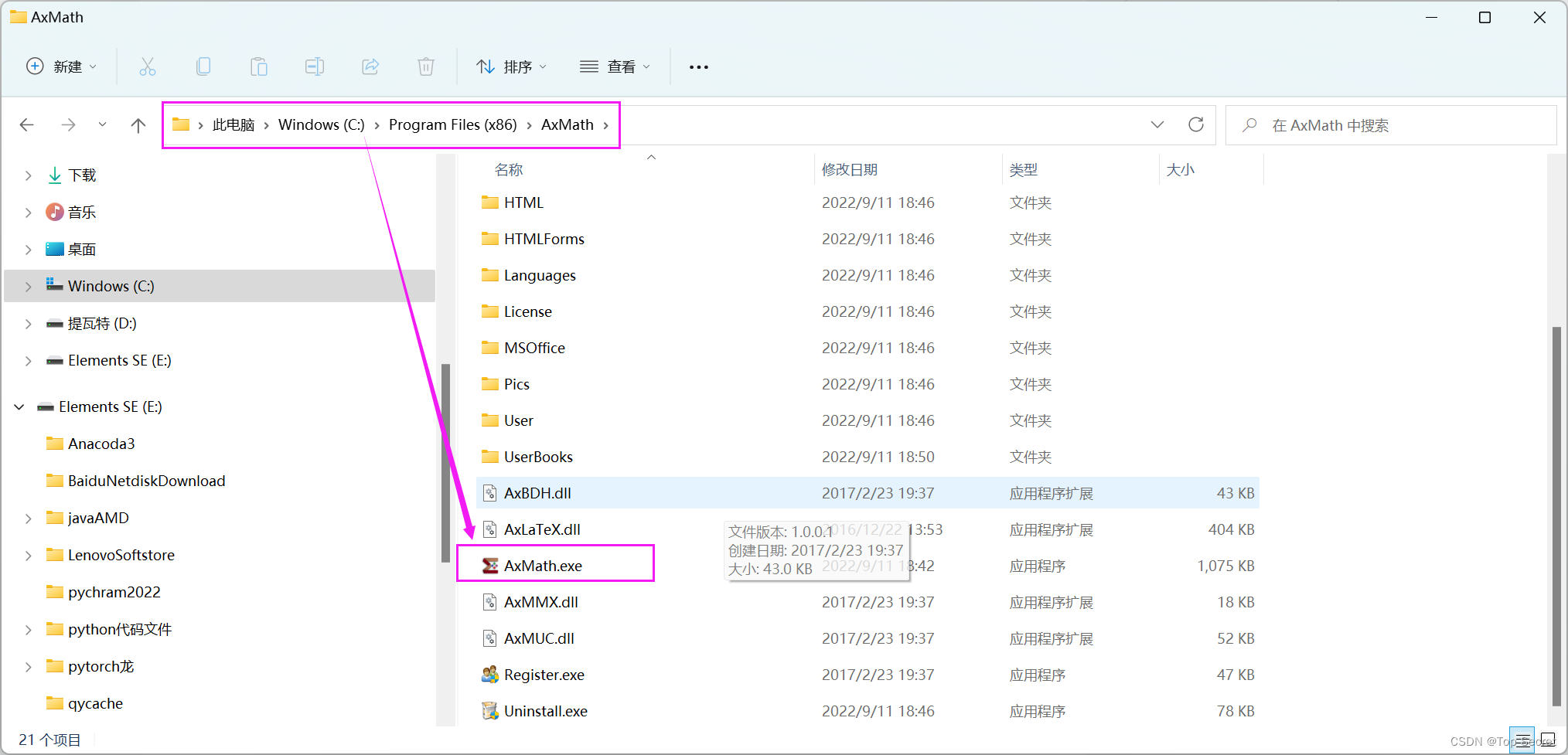Click 此电脑 in the address breadcrumb
This screenshot has height=755, width=1568.
(x=233, y=124)
